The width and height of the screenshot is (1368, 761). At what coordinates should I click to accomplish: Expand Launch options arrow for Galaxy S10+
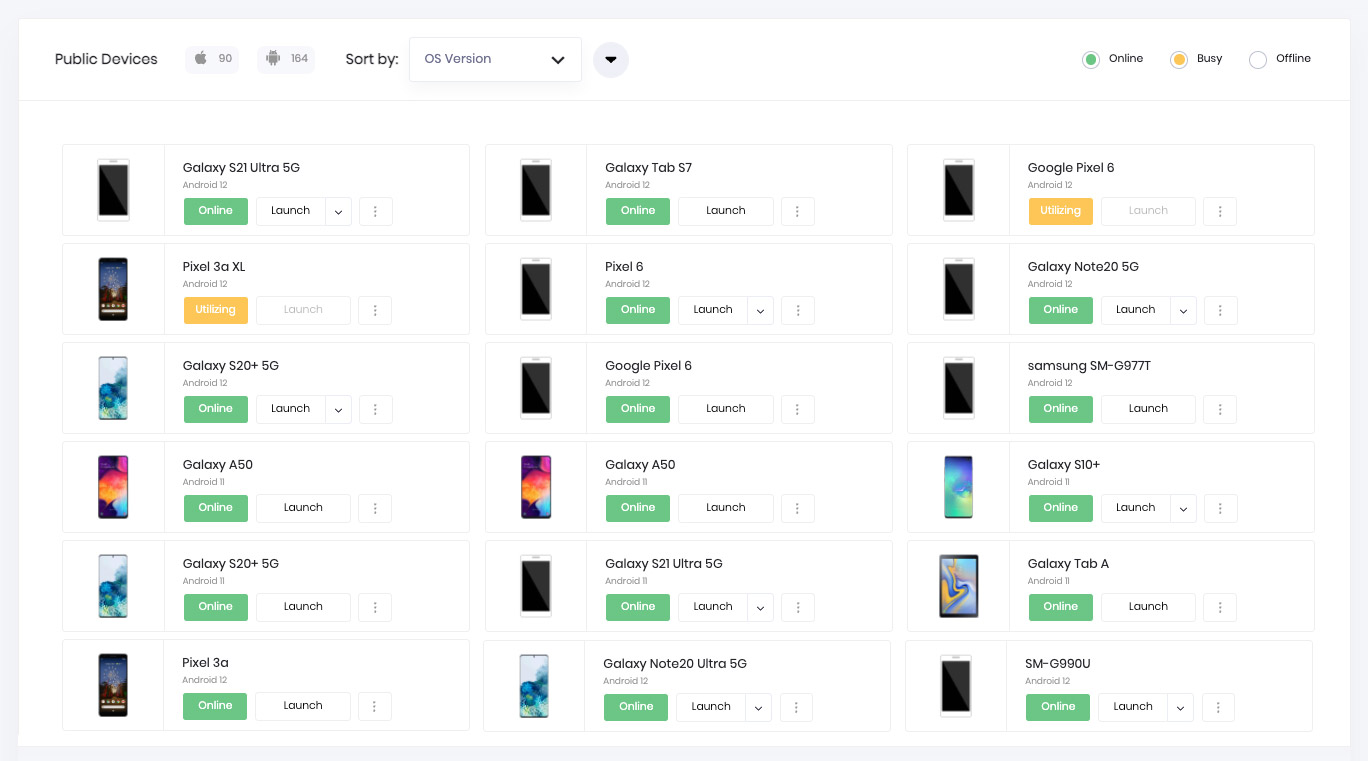(x=1183, y=508)
